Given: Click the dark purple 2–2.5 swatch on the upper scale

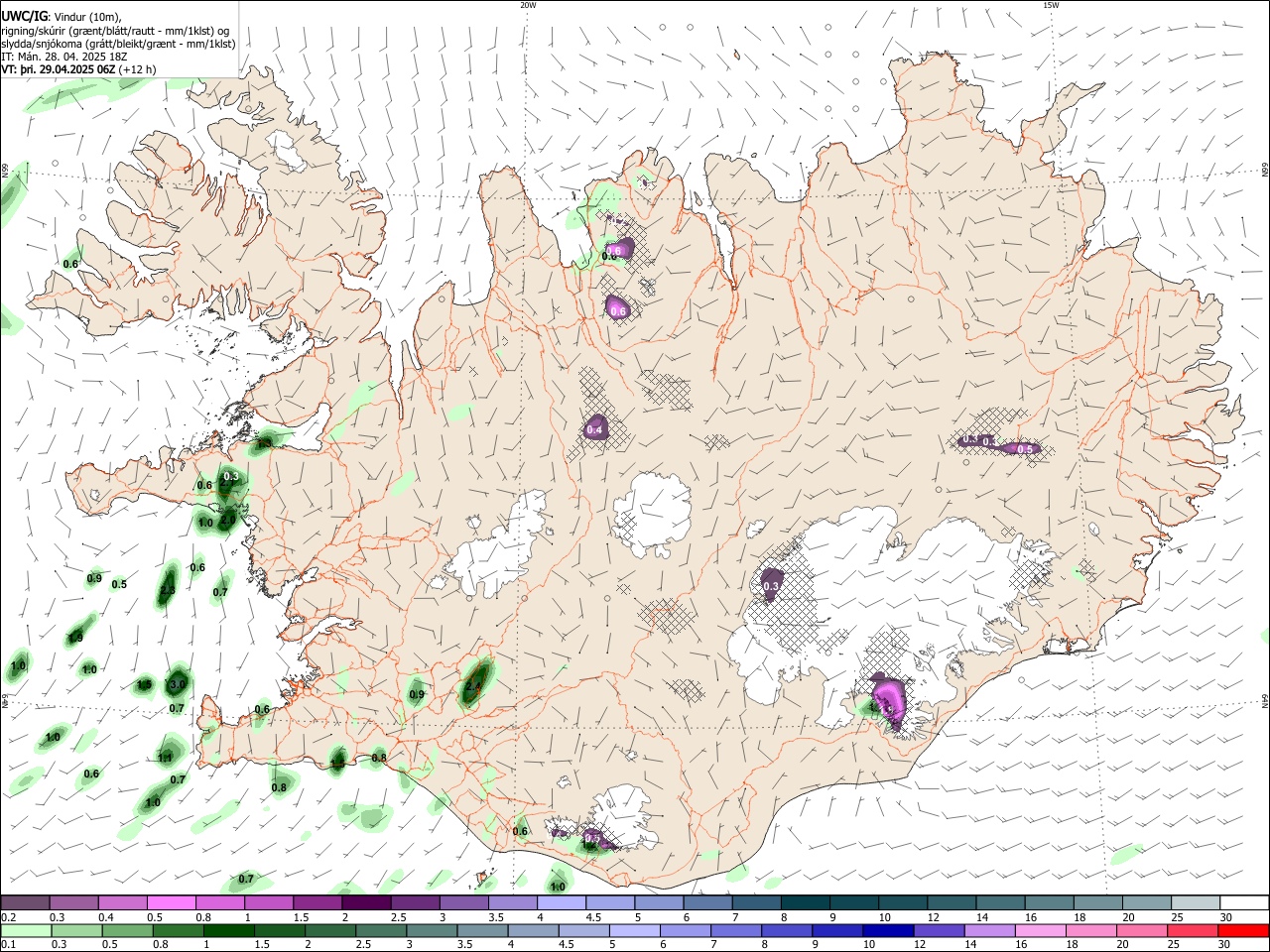Looking at the screenshot, I should [365, 902].
